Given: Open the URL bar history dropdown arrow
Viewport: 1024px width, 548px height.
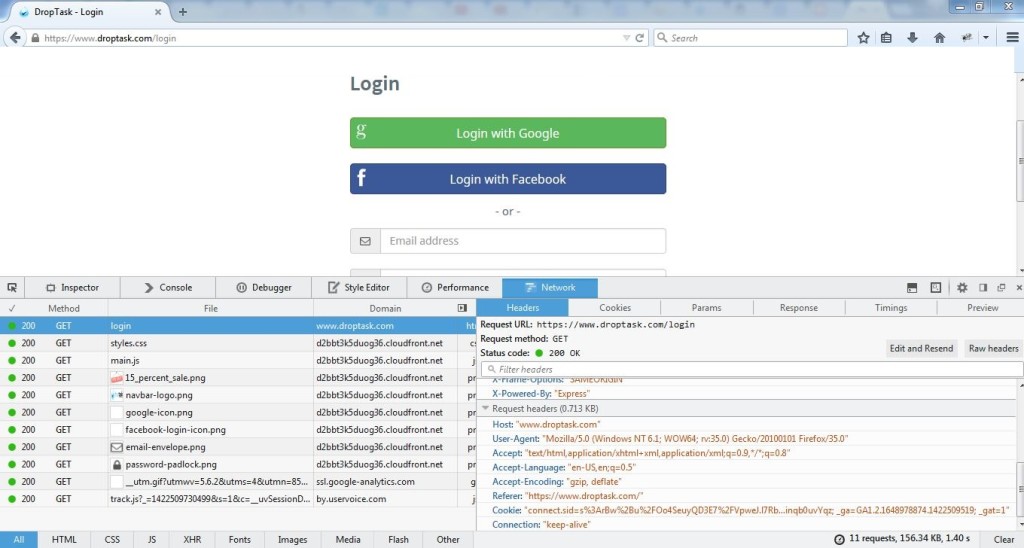Looking at the screenshot, I should pyautogui.click(x=626, y=38).
